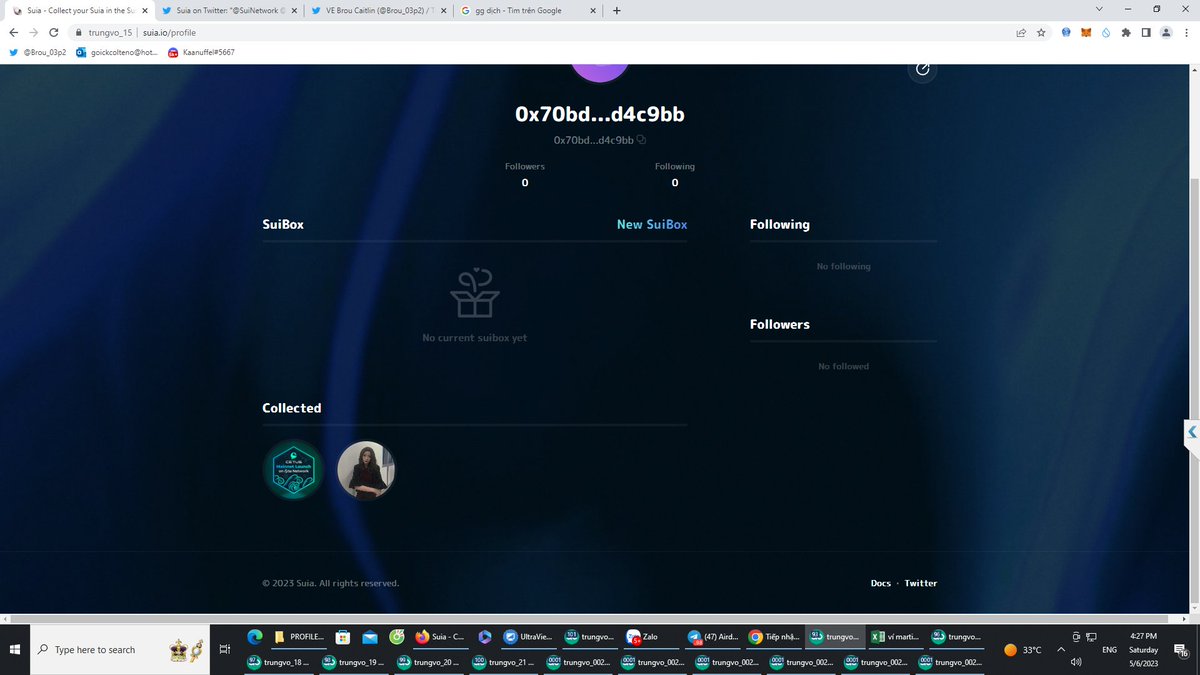
Task: Go back in browser history
Action: pyautogui.click(x=14, y=32)
